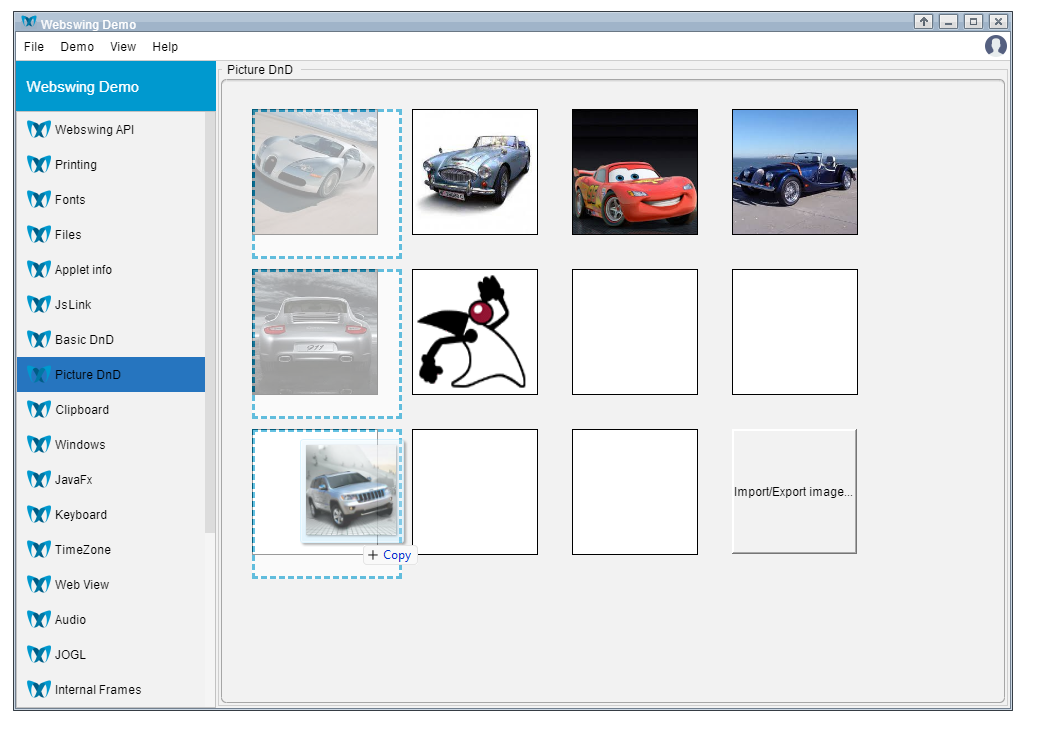The width and height of the screenshot is (1038, 733).
Task: Click the butterfly icon beside JOGL
Action: (x=39, y=655)
